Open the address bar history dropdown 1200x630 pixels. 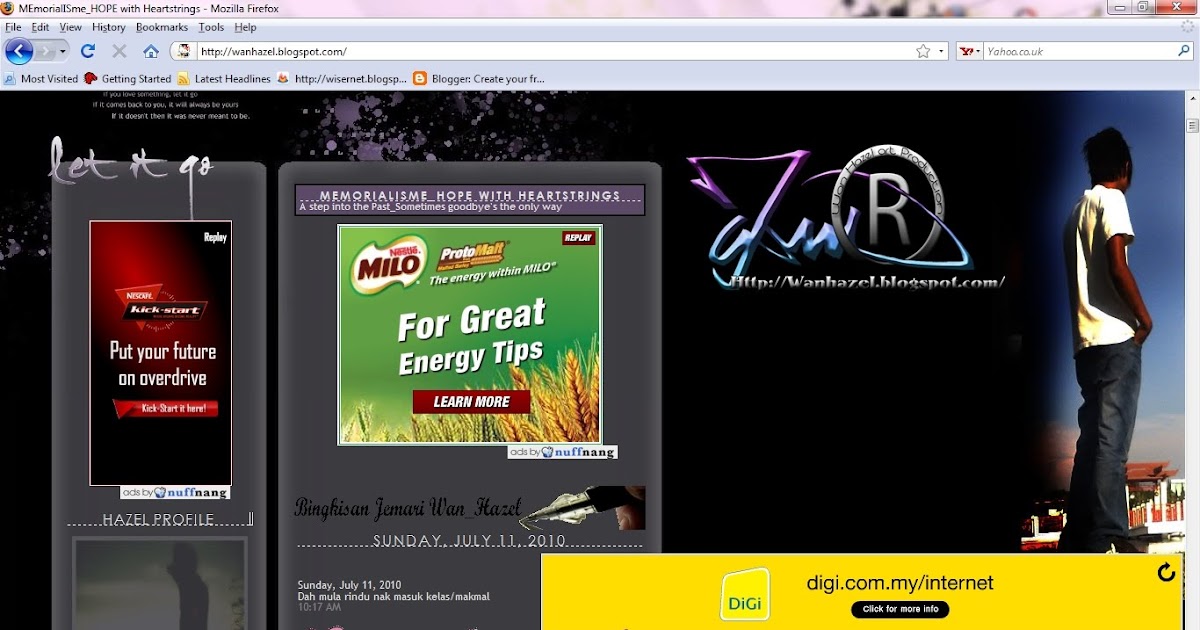941,51
